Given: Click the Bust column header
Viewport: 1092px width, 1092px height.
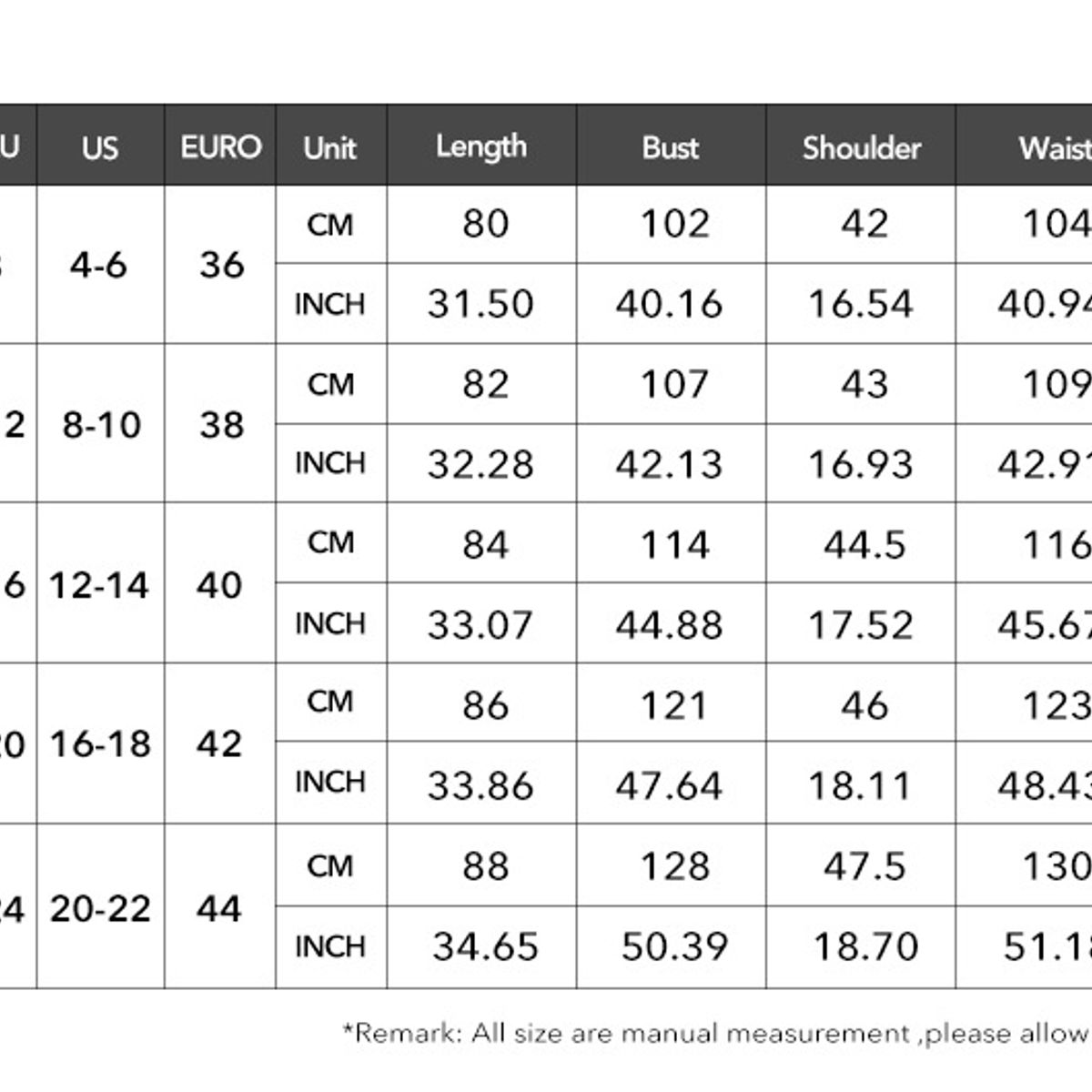Looking at the screenshot, I should 671,146.
